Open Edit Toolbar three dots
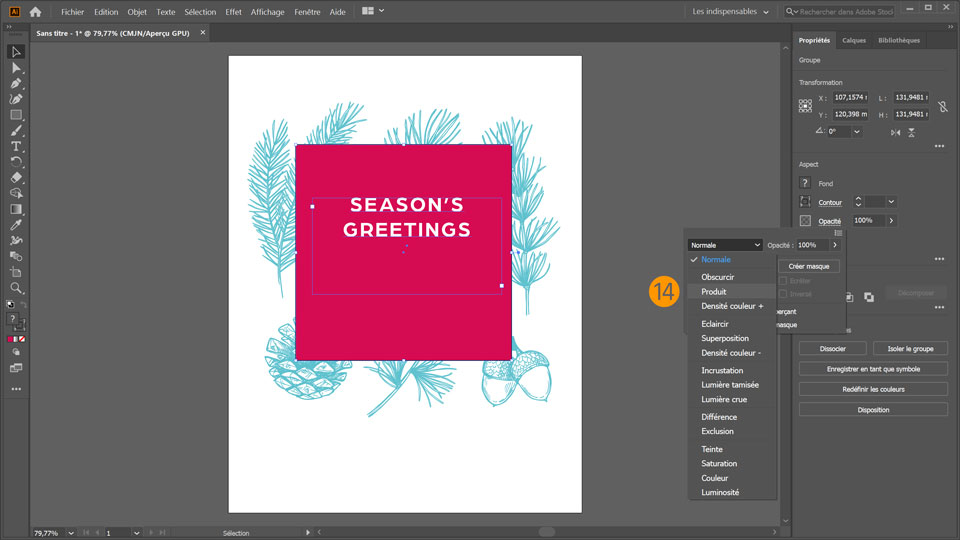 (x=16, y=389)
